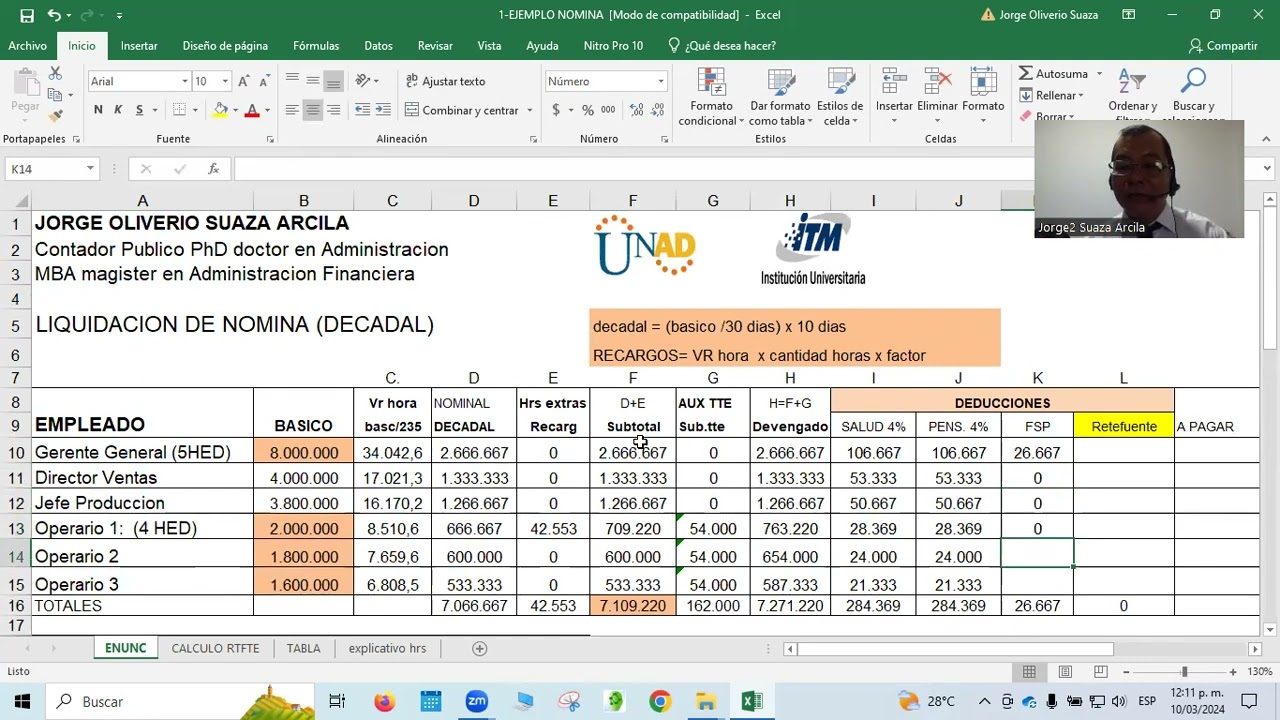
Task: Toggle underline formatting (S)
Action: 139,110
